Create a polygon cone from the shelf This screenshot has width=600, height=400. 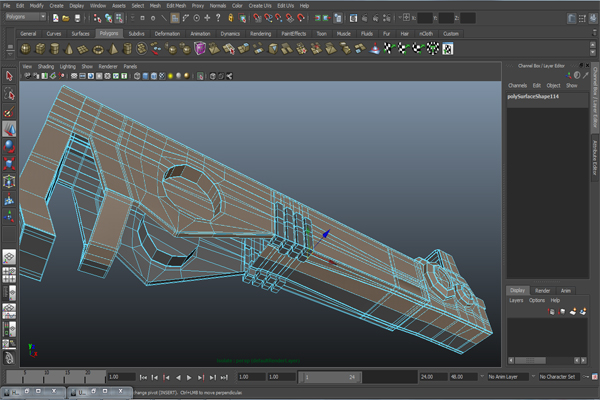tap(69, 49)
